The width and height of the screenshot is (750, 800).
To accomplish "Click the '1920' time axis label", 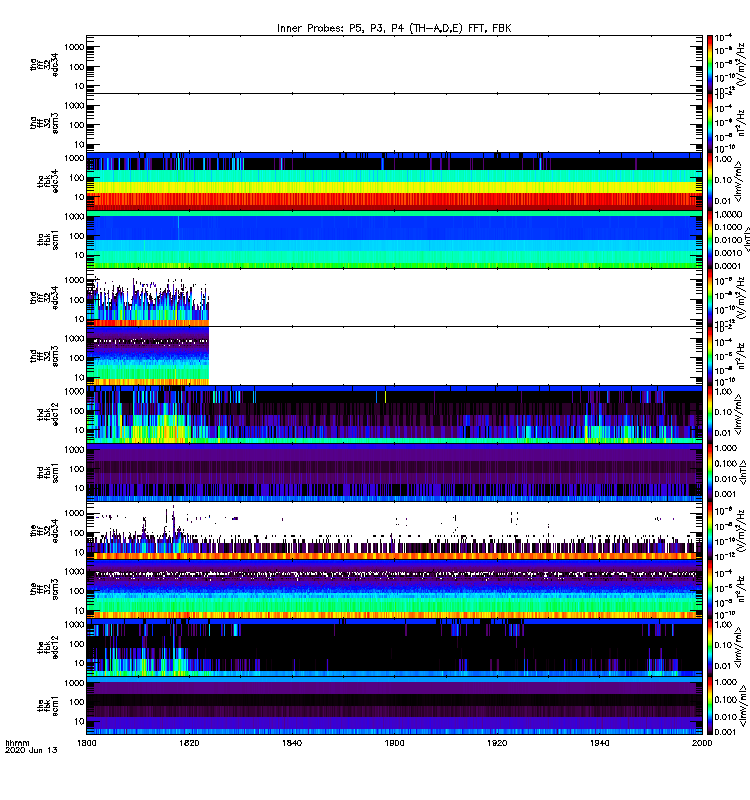I will point(497,743).
